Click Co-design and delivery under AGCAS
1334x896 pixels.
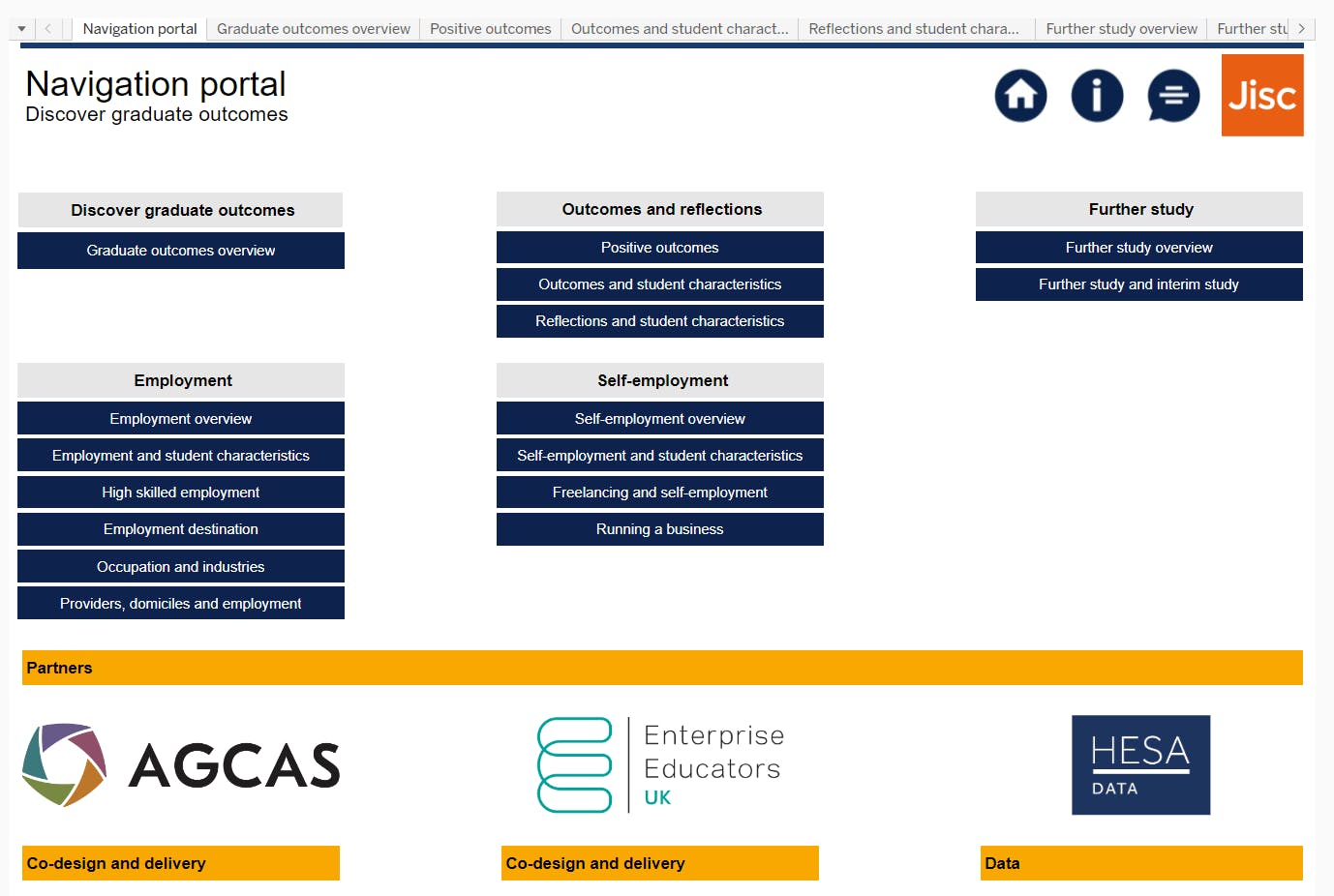(181, 863)
